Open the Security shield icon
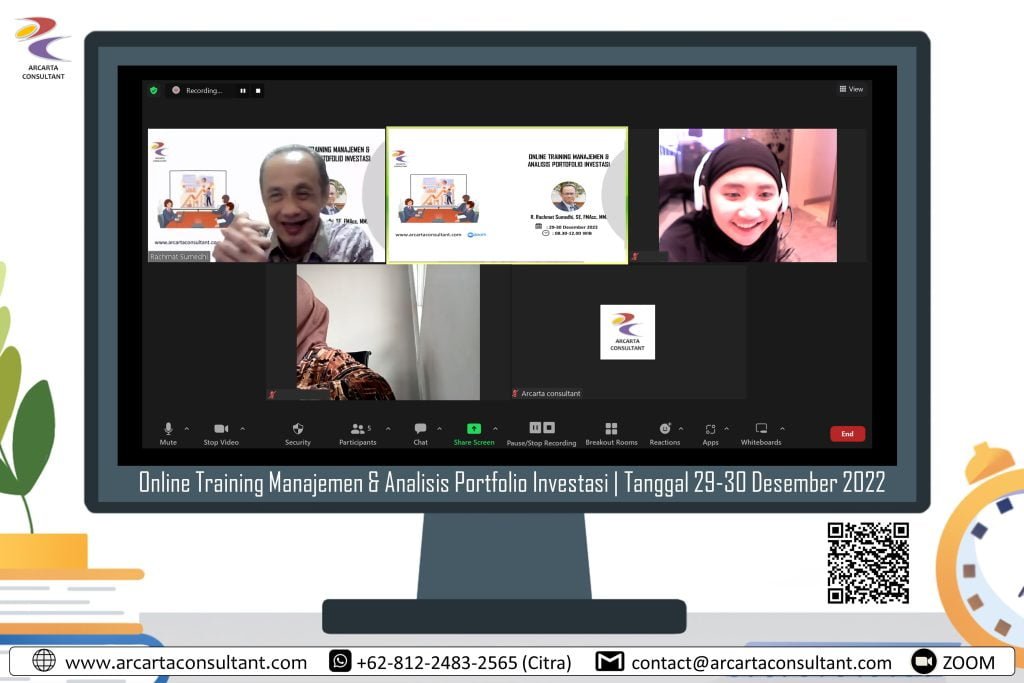This screenshot has height=683, width=1024. coord(297,429)
